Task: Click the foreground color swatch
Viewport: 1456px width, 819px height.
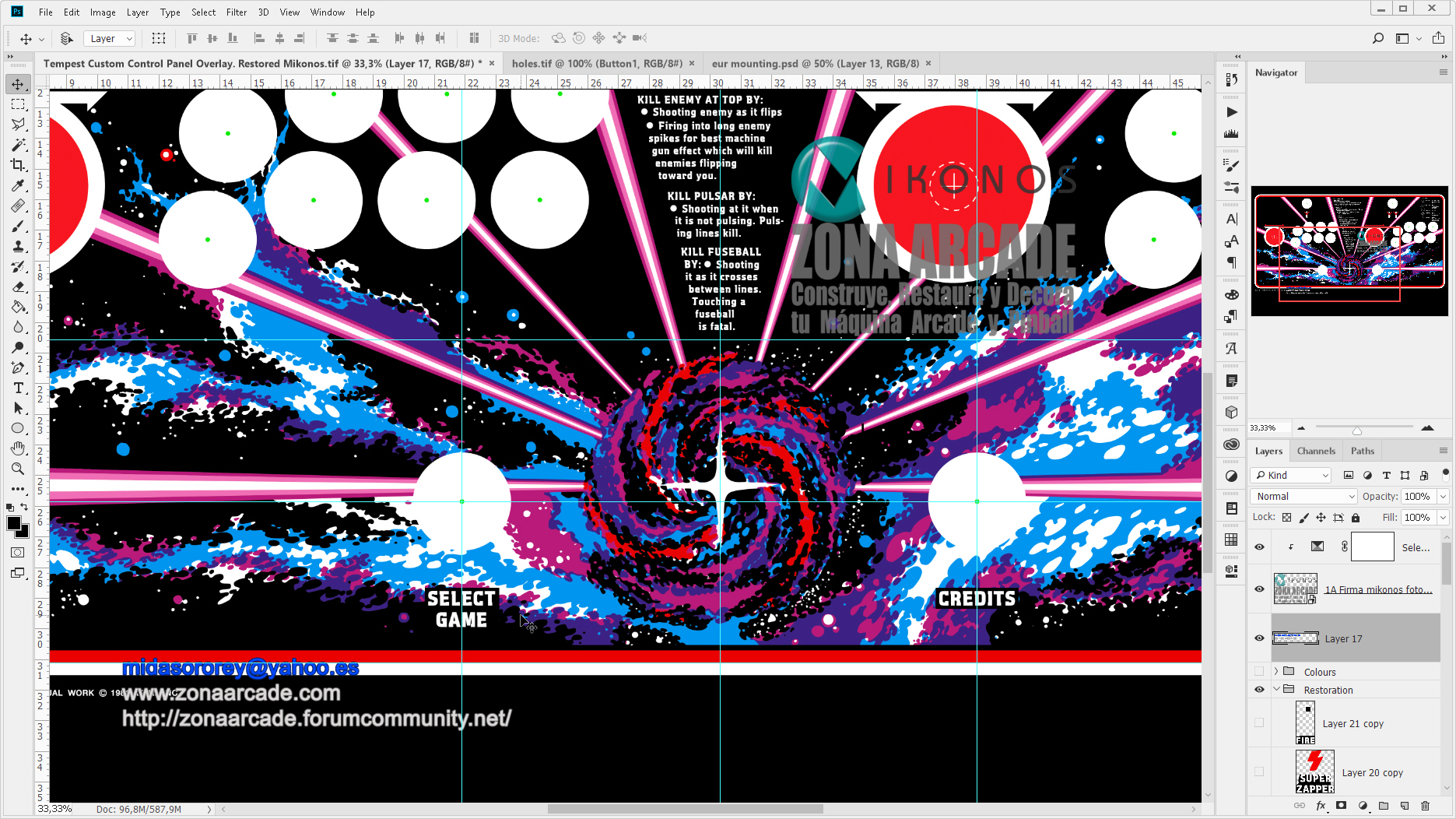Action: (x=12, y=522)
